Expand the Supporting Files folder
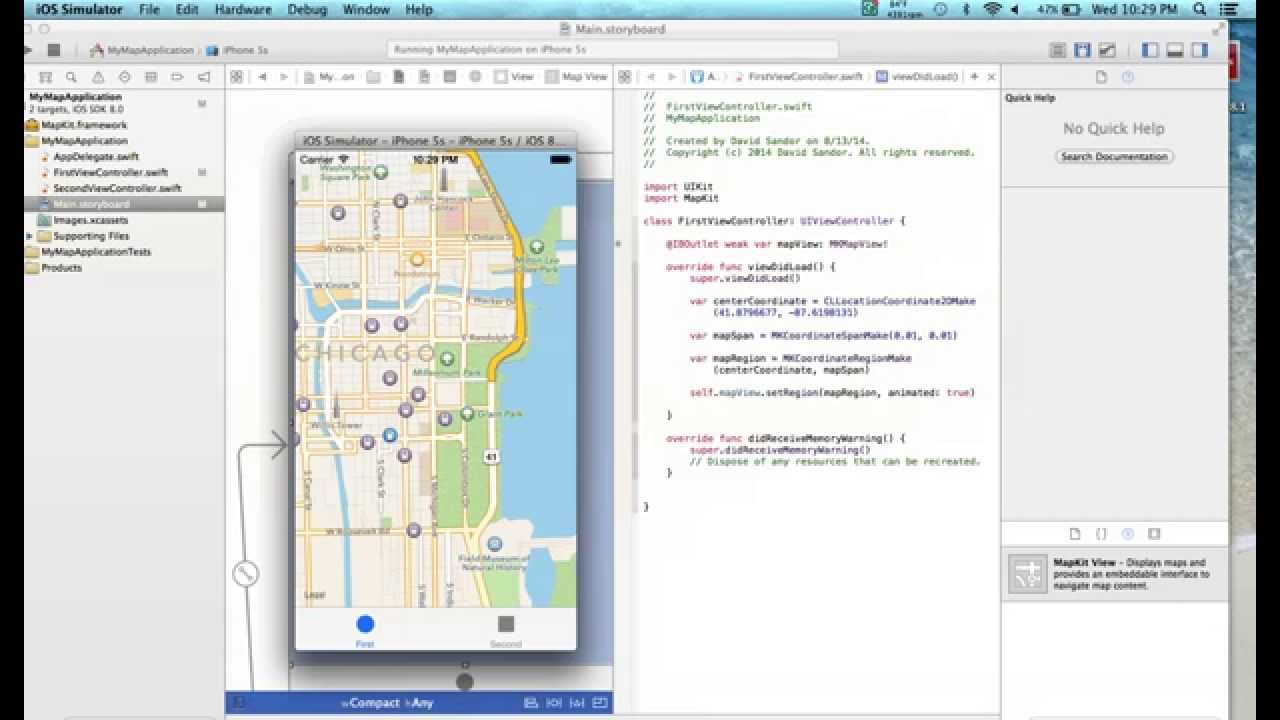The image size is (1280, 720). (x=29, y=236)
